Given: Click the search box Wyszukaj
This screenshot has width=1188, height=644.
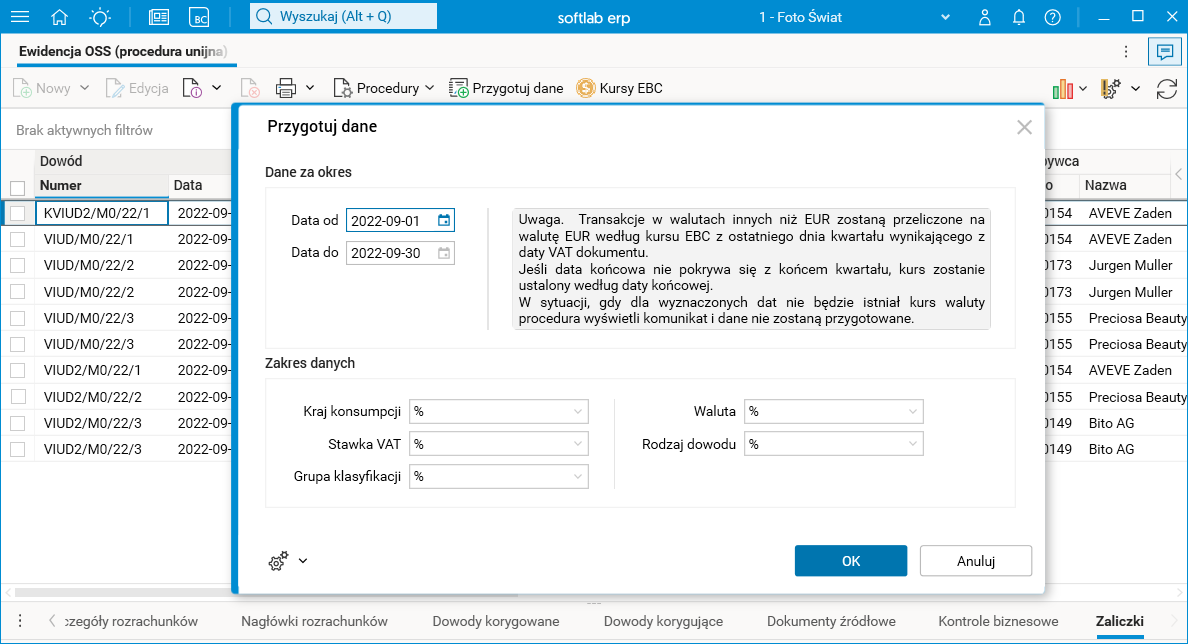Looking at the screenshot, I should click(x=343, y=17).
